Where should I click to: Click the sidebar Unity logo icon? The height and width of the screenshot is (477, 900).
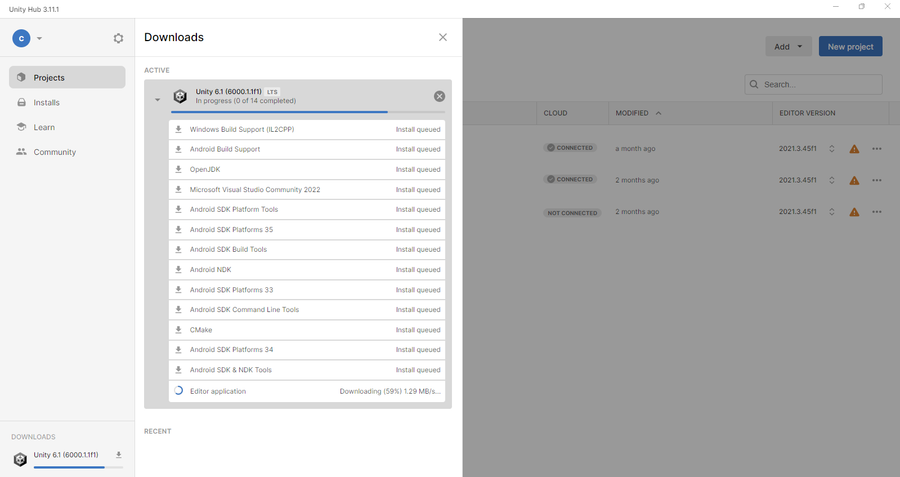20,459
